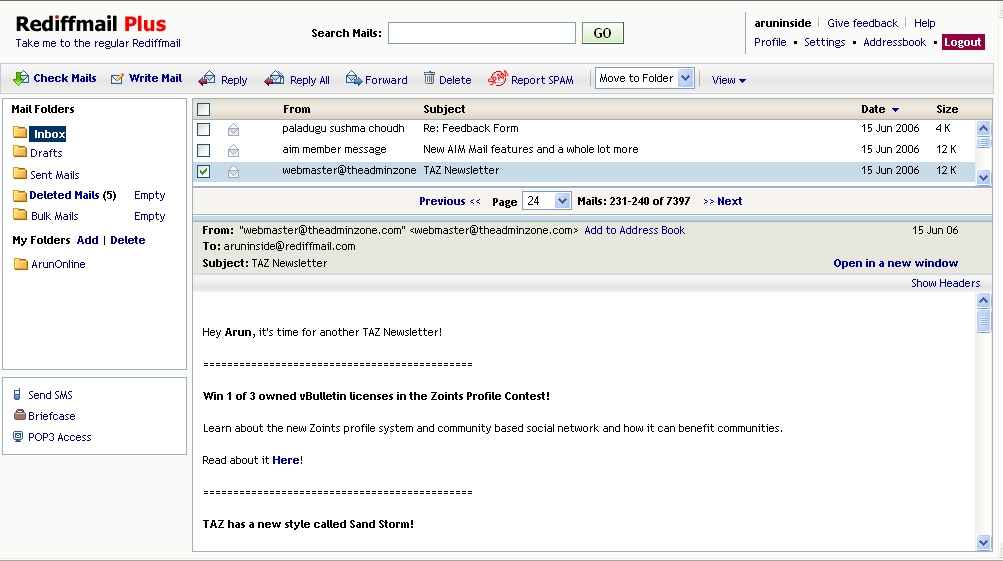
Task: Click the Check Mails download icon
Action: pyautogui.click(x=20, y=78)
